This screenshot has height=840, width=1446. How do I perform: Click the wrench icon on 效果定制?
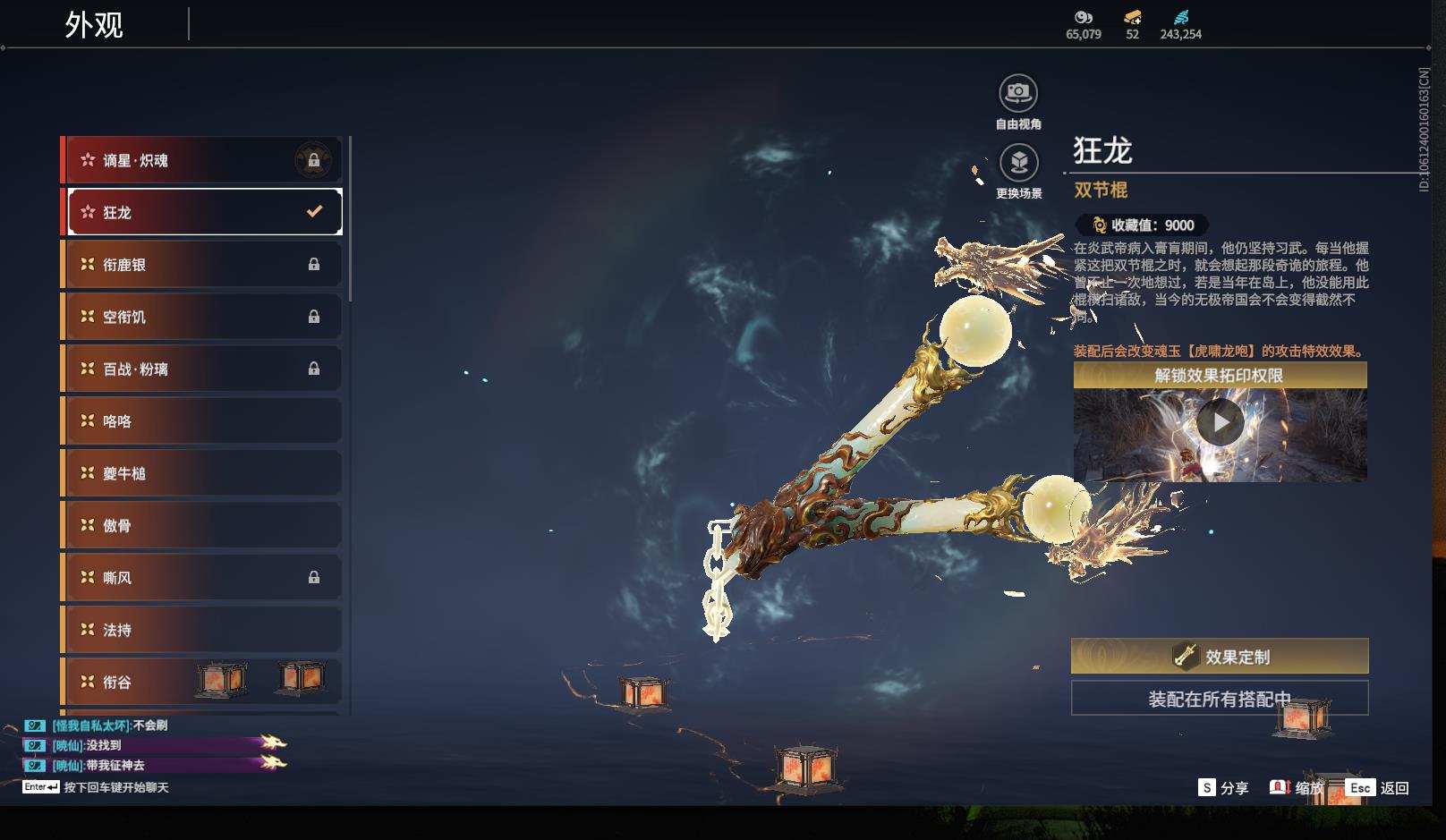(1186, 657)
